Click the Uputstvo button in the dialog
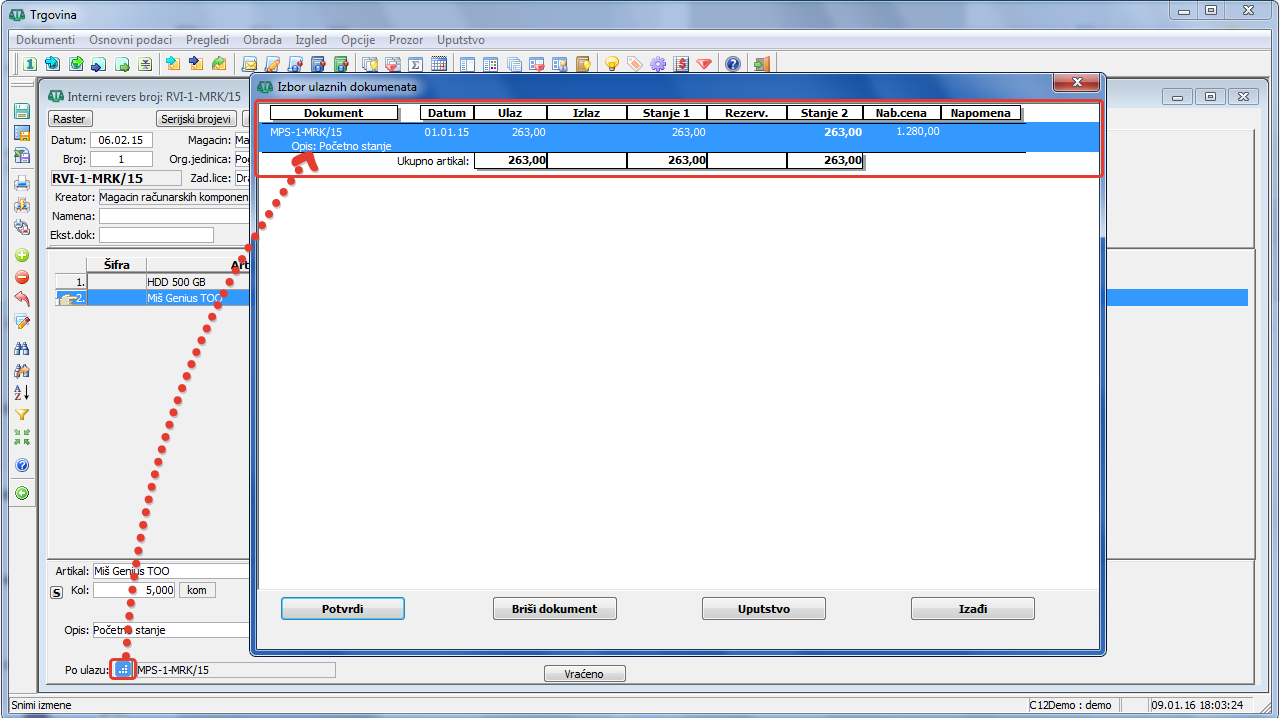 pos(764,609)
